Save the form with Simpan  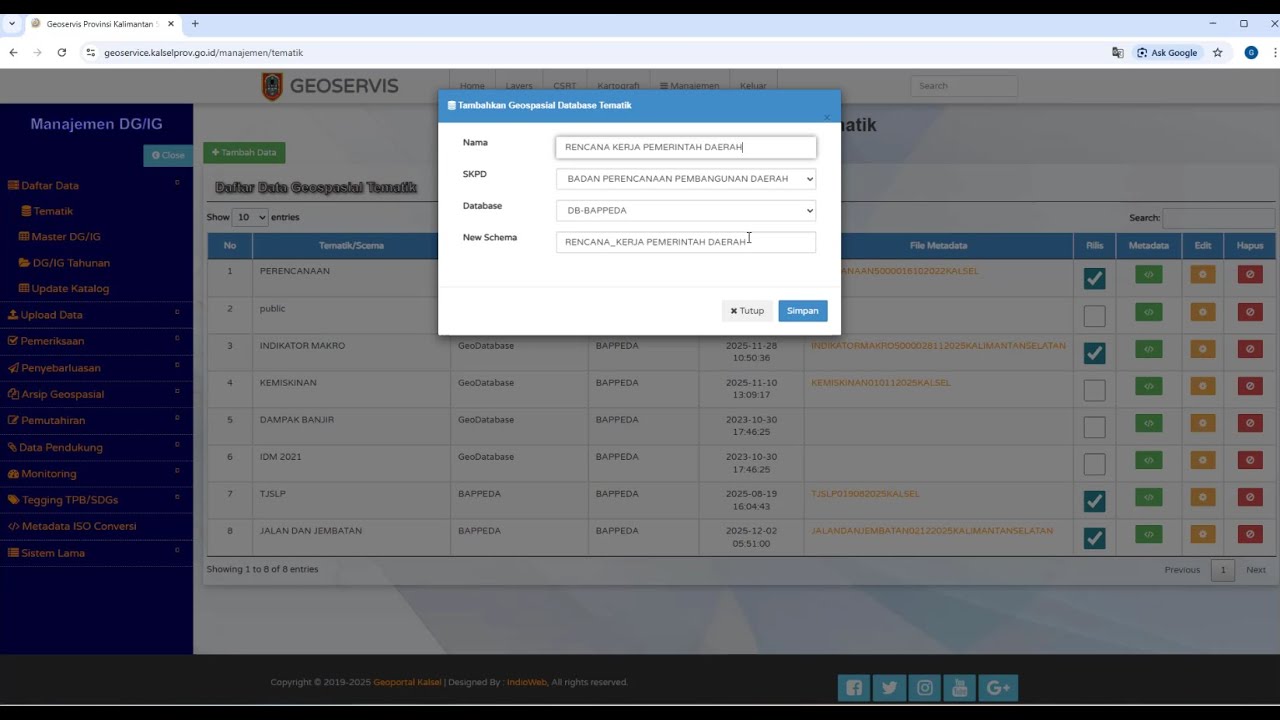[802, 311]
